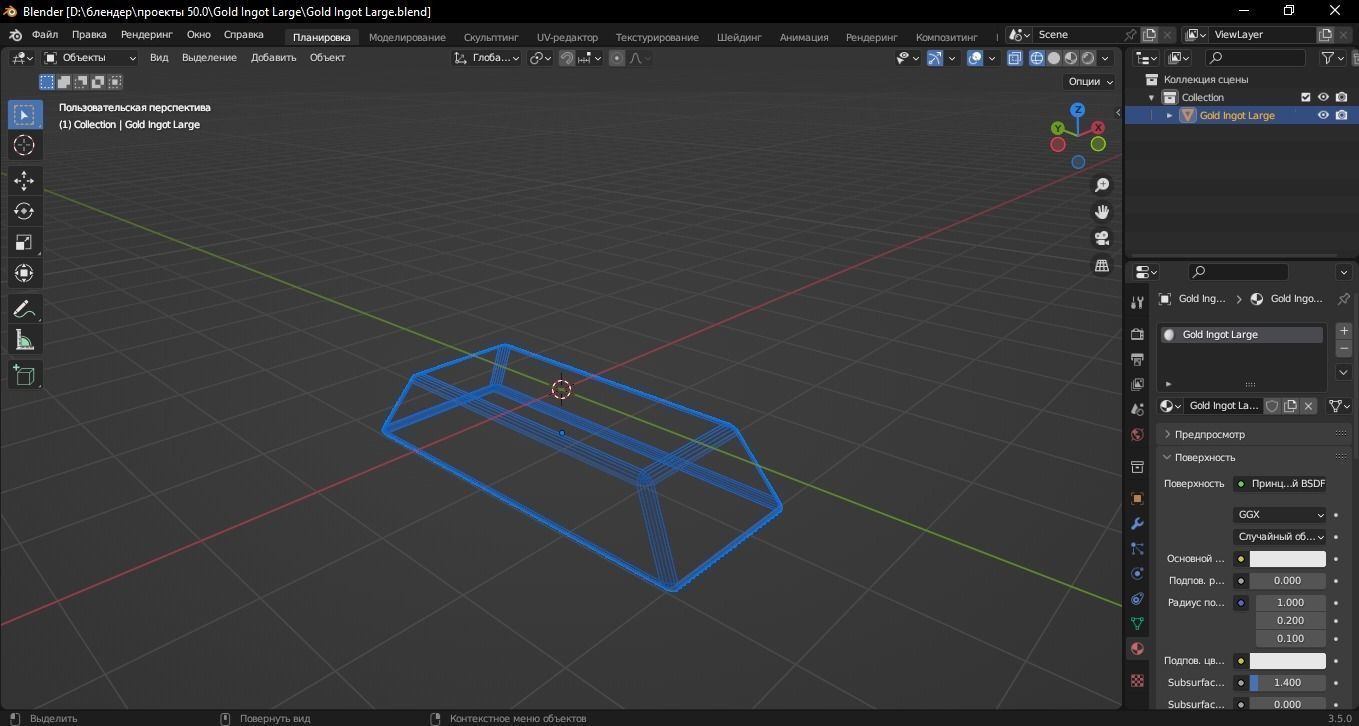The width and height of the screenshot is (1359, 726).
Task: Select the Scale tool
Action: point(24,243)
